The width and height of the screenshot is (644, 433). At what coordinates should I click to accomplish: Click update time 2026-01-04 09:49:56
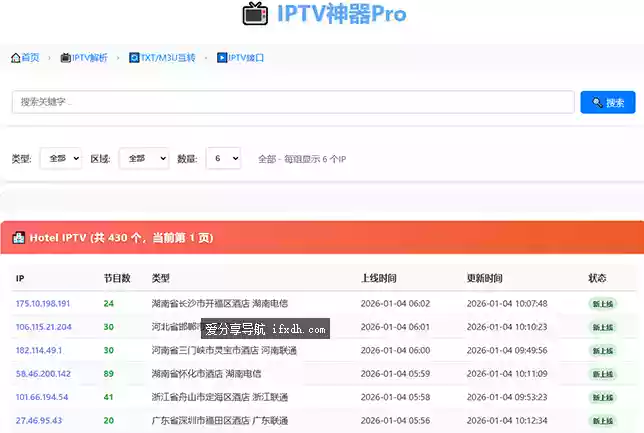point(507,350)
